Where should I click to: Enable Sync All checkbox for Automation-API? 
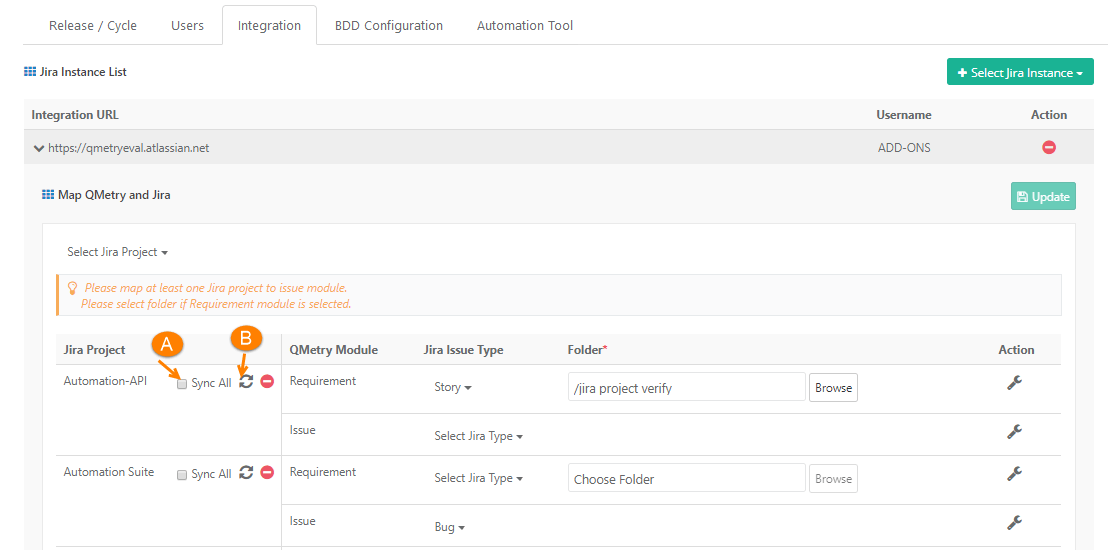click(182, 384)
